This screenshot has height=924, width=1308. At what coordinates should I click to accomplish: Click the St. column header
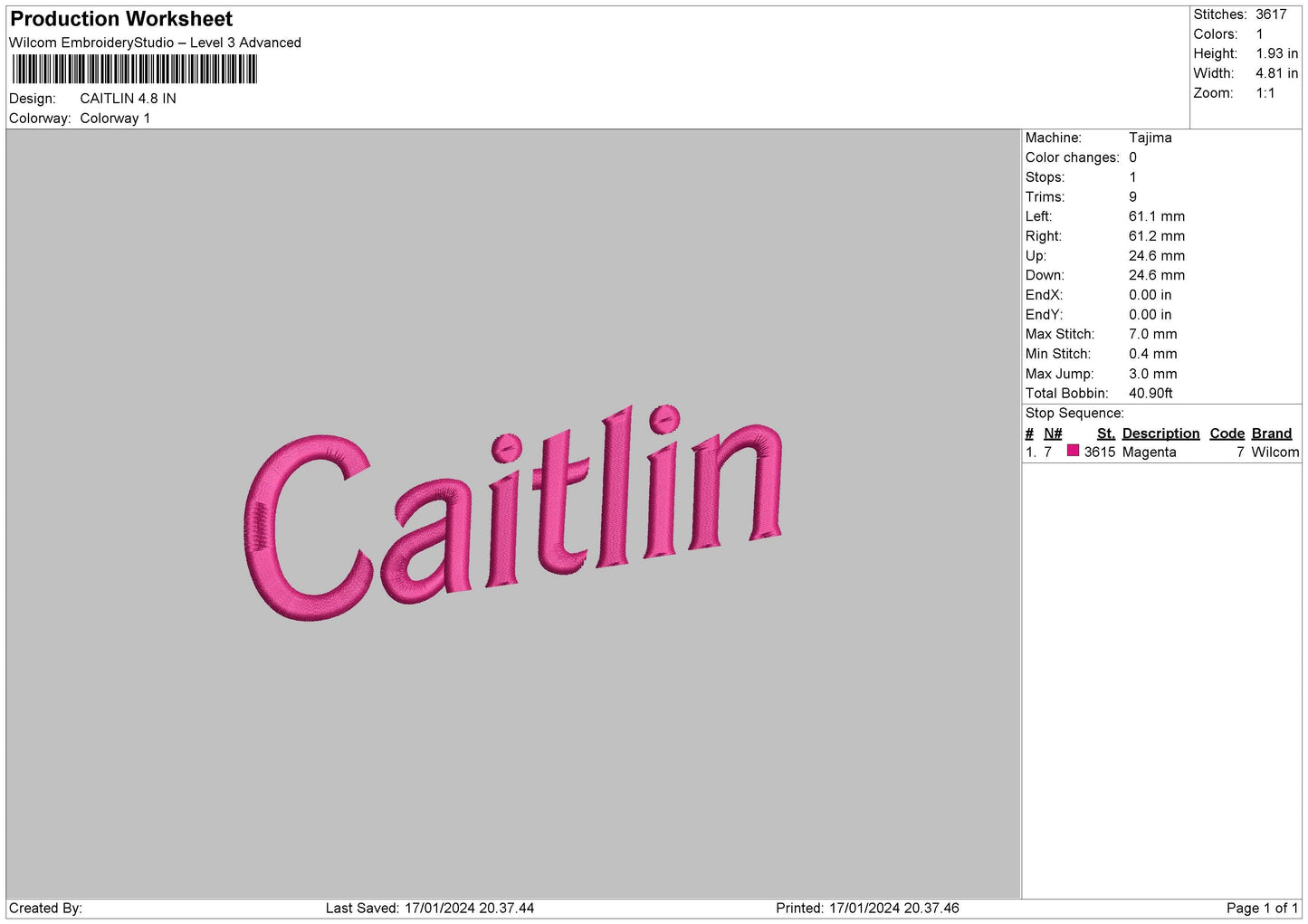(1105, 433)
